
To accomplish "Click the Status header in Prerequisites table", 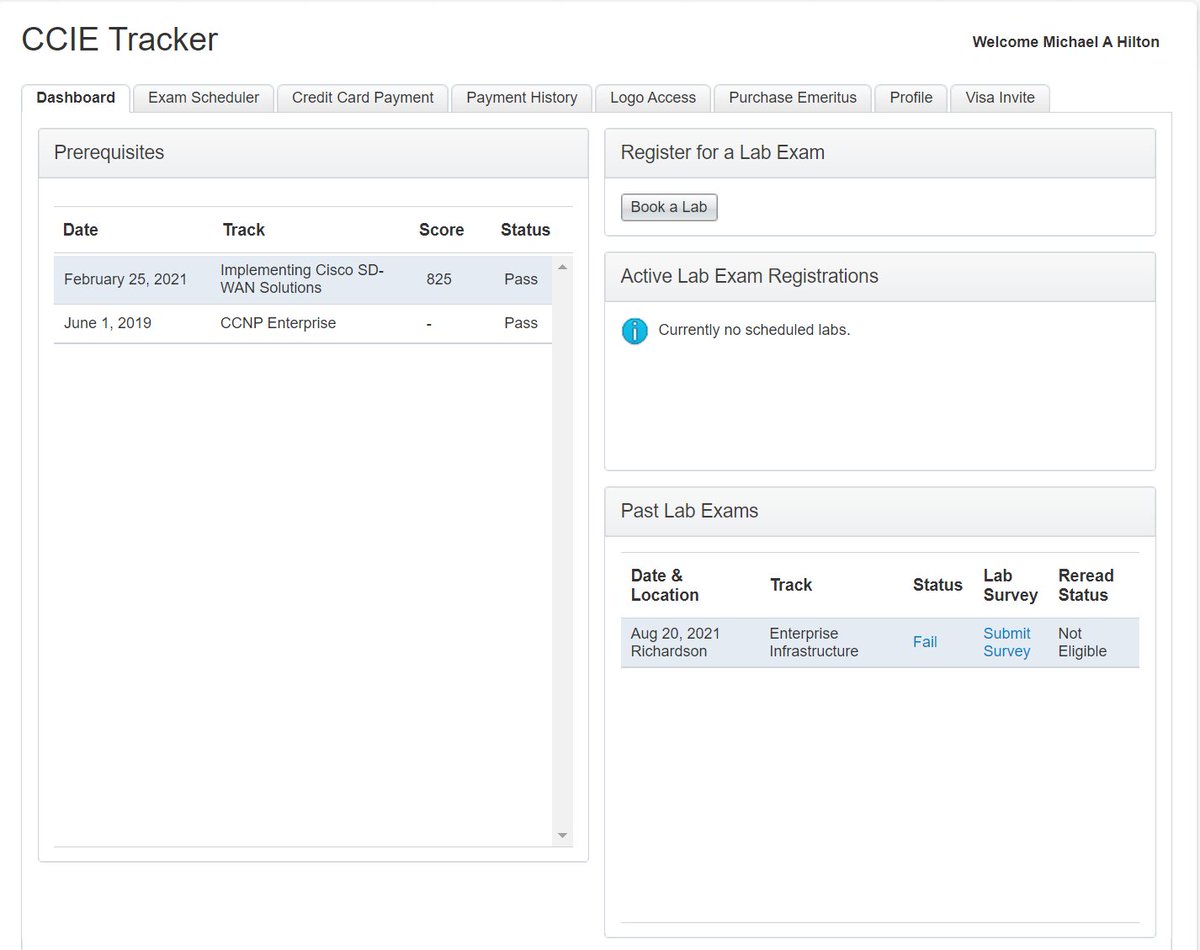I will point(525,230).
